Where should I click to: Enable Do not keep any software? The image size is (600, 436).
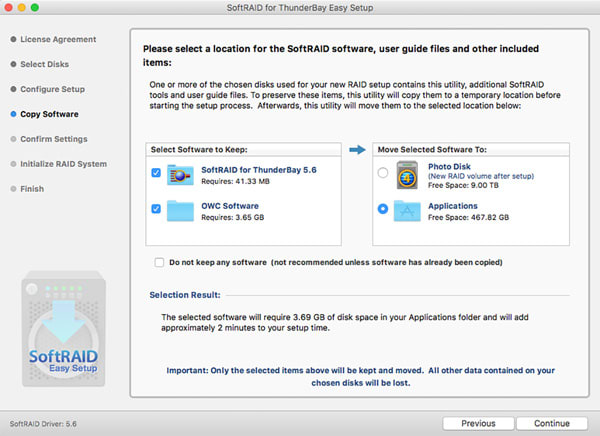(160, 262)
